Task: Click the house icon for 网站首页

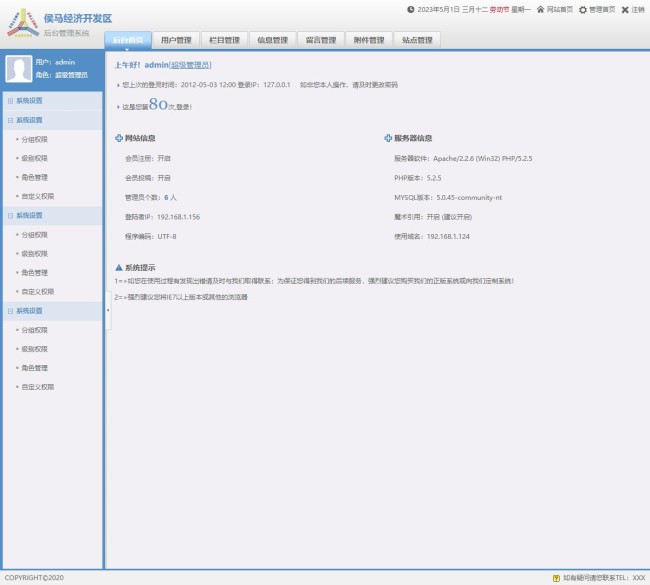Action: click(x=540, y=9)
